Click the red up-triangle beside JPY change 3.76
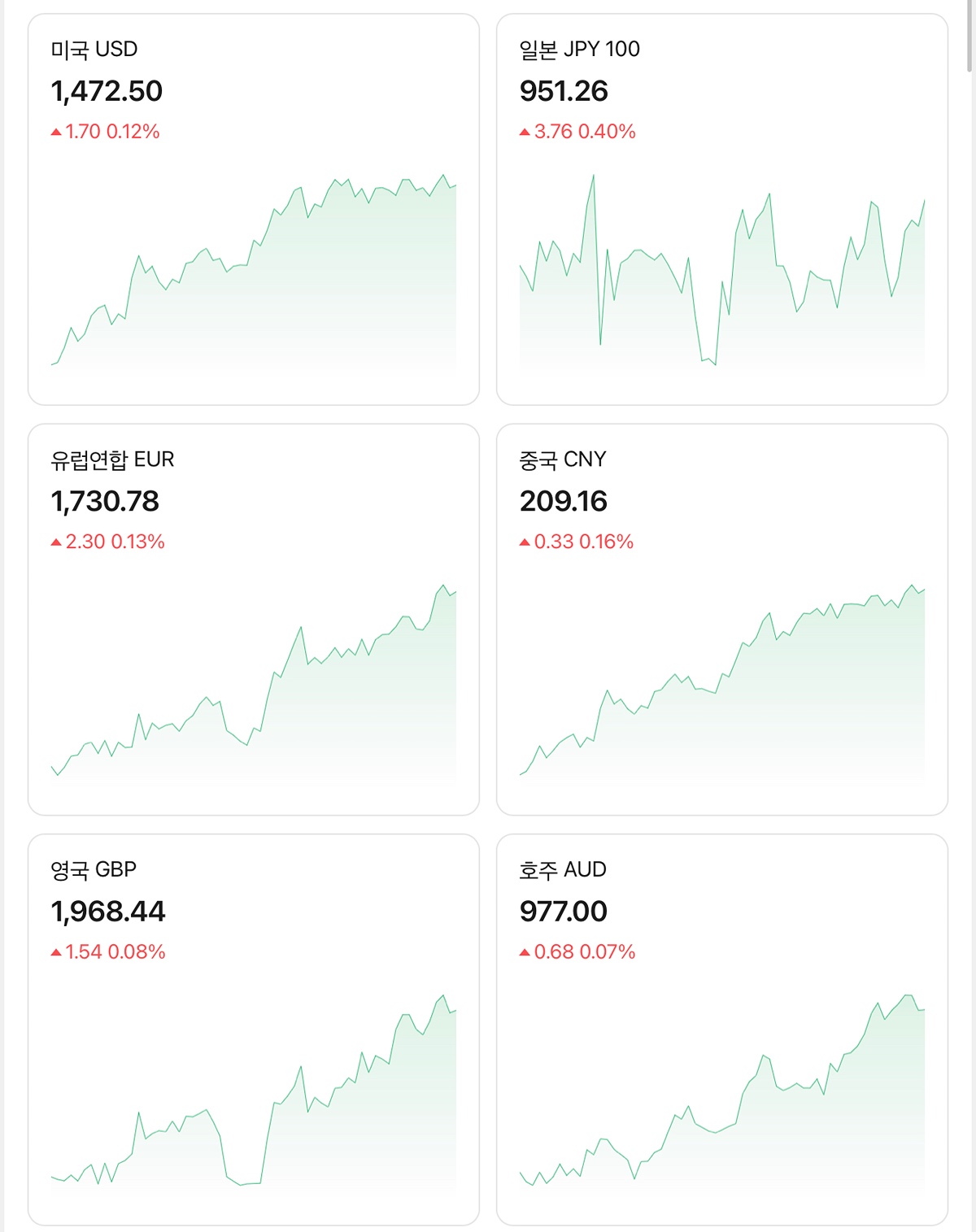 [x=525, y=132]
